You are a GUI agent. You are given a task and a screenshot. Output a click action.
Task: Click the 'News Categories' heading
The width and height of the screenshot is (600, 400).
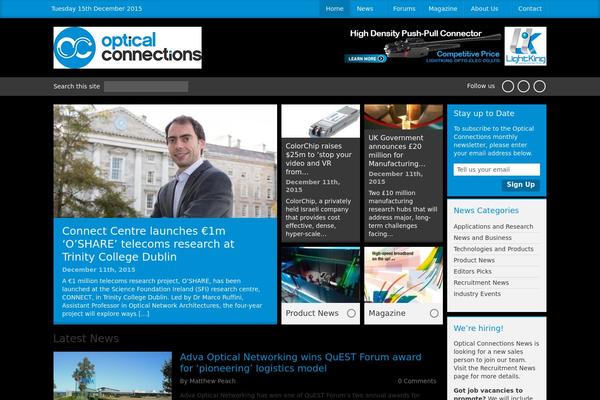[x=486, y=211]
